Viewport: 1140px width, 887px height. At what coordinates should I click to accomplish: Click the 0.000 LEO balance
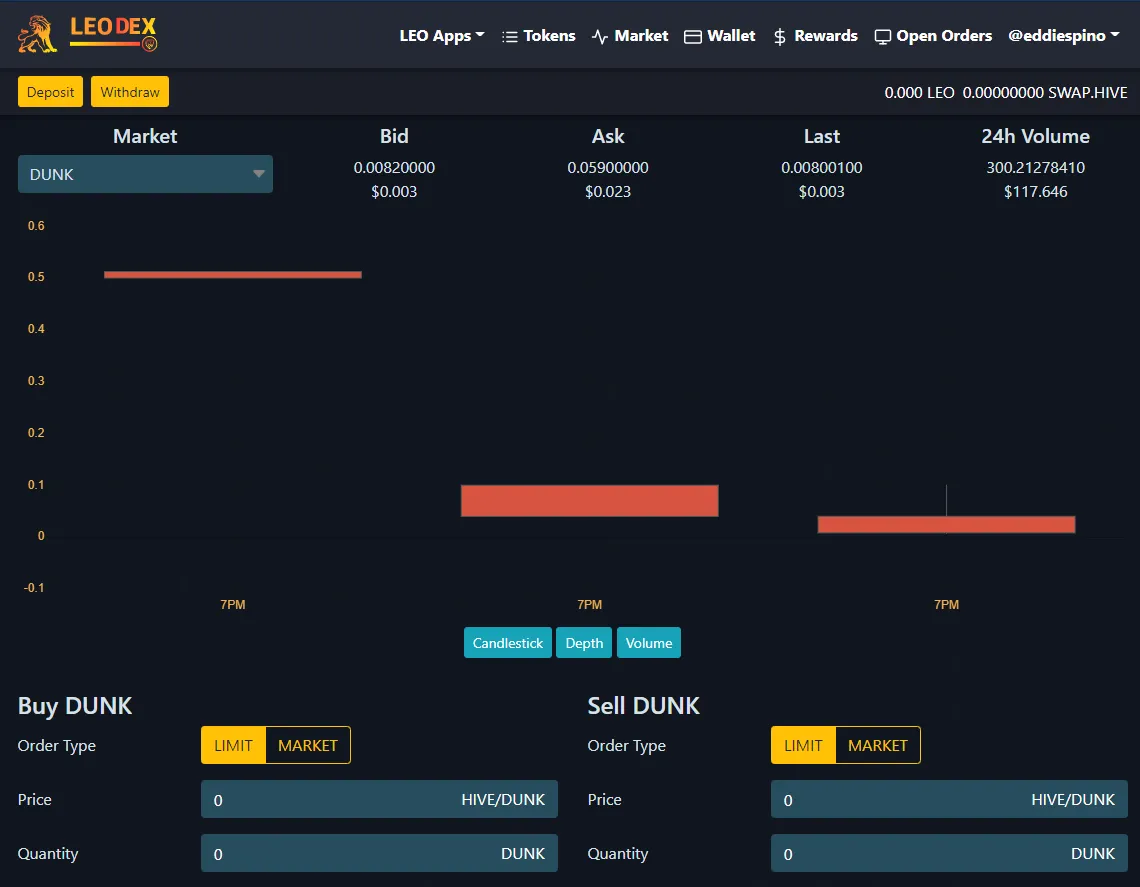919,92
